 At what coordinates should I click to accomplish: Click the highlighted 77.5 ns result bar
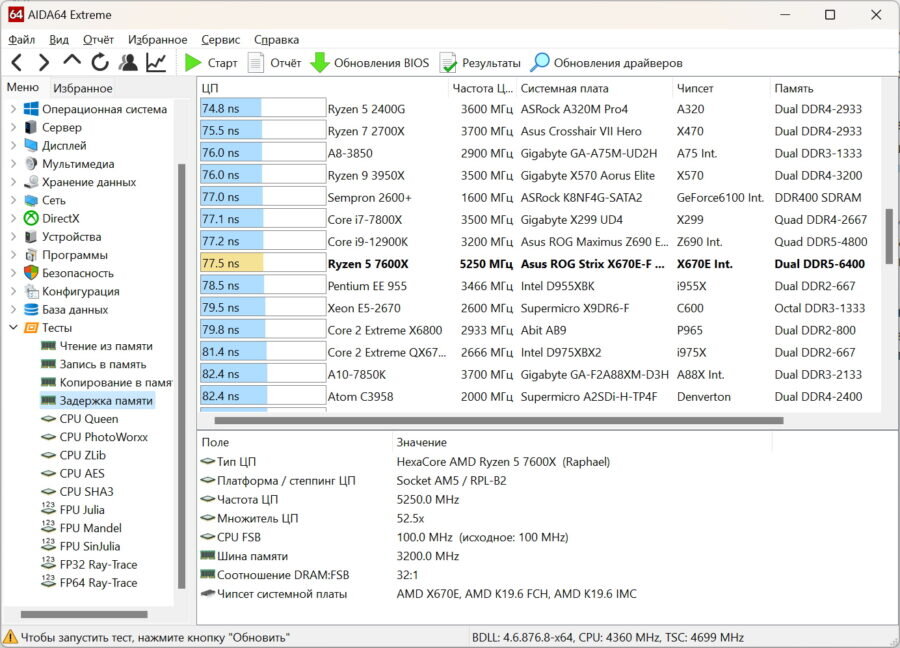pyautogui.click(x=263, y=263)
